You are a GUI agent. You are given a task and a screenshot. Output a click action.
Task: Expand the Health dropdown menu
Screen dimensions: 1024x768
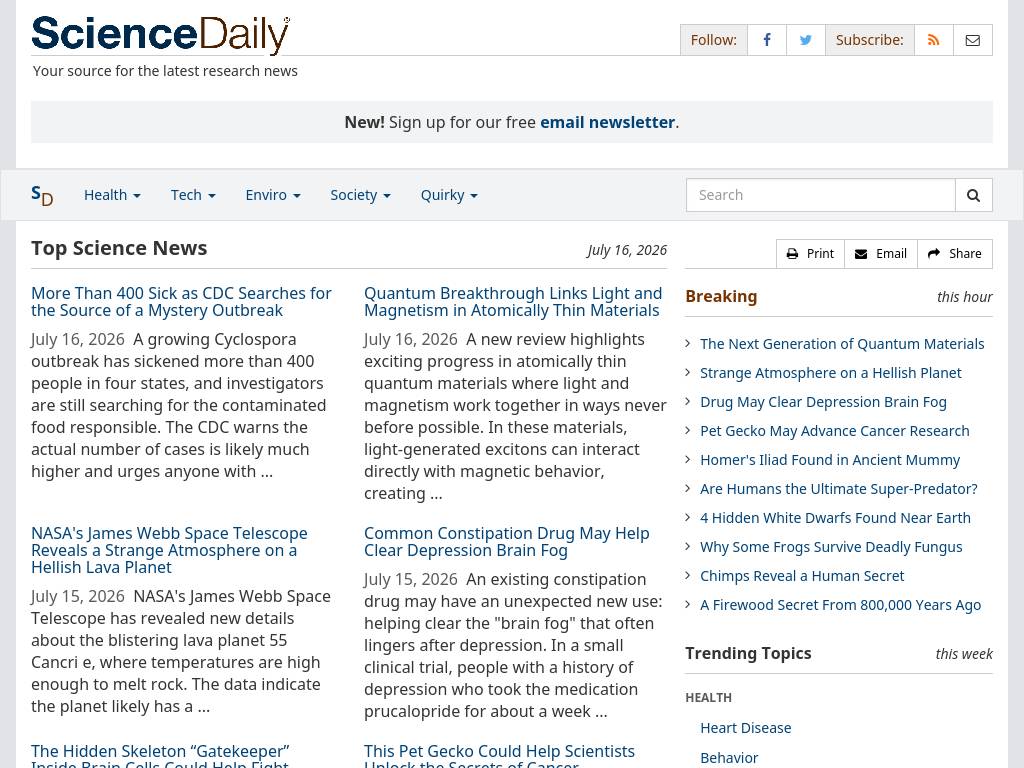112,195
